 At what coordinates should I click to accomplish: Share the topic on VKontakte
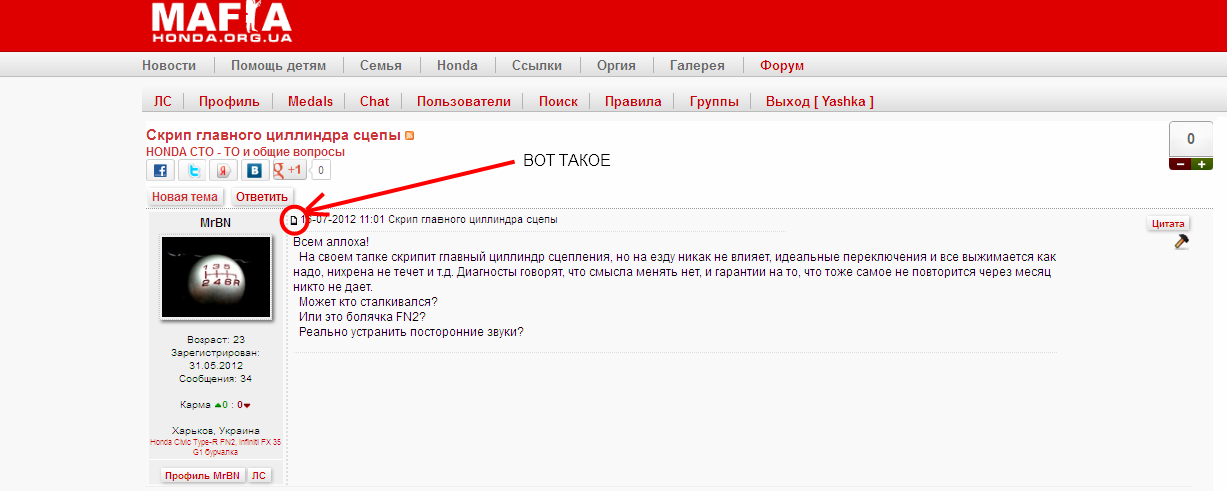coord(255,171)
